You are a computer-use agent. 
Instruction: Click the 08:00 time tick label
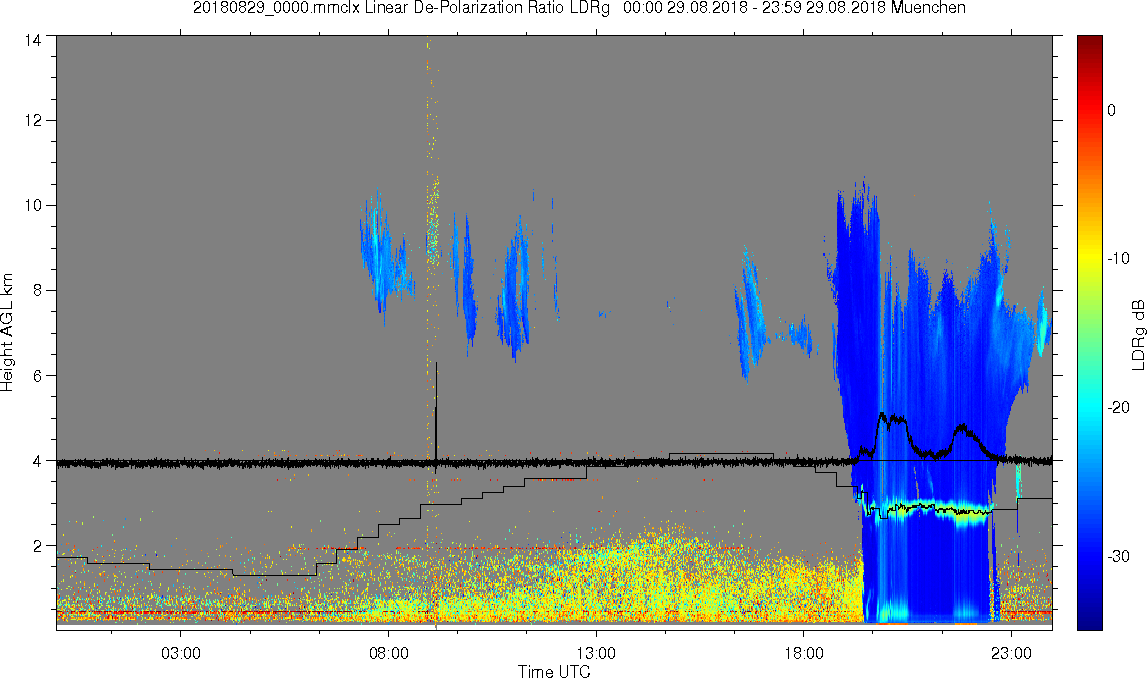[x=388, y=653]
